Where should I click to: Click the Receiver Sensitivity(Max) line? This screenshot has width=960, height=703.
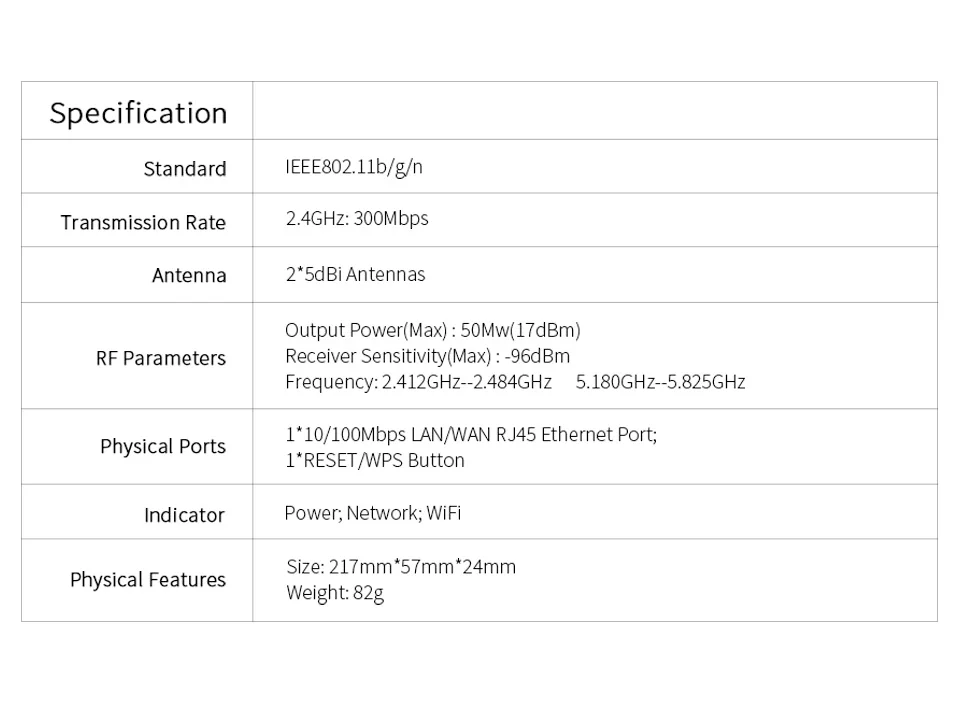(x=427, y=356)
